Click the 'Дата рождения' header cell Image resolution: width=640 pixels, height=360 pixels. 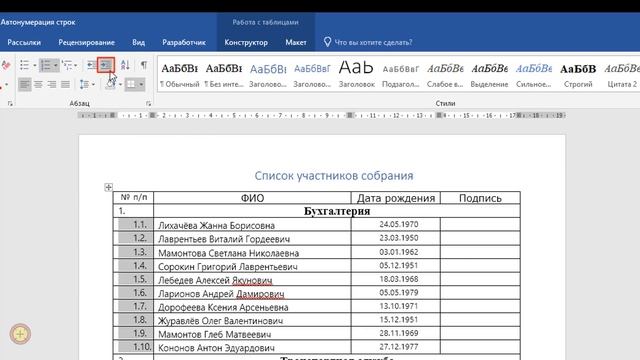(x=396, y=198)
